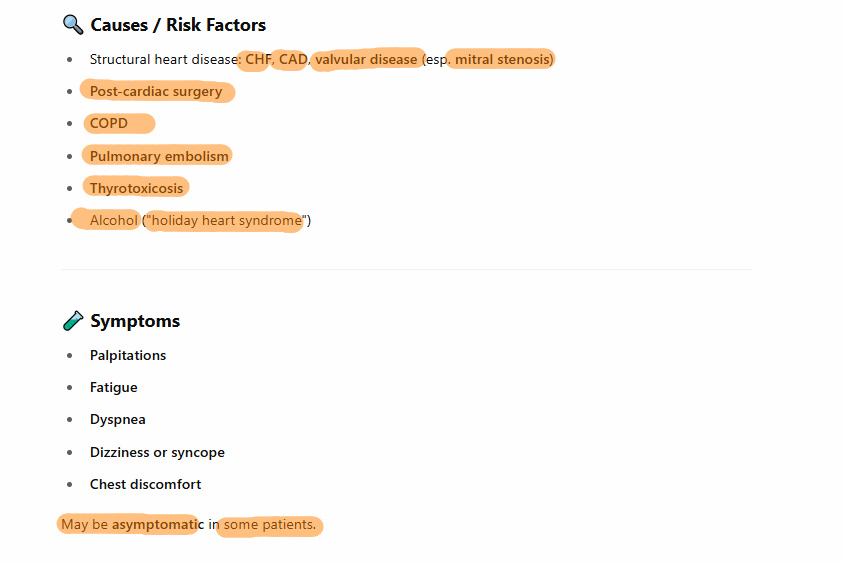Click the "Fatigue" symptom bullet
The height and width of the screenshot is (563, 842).
[x=113, y=387]
